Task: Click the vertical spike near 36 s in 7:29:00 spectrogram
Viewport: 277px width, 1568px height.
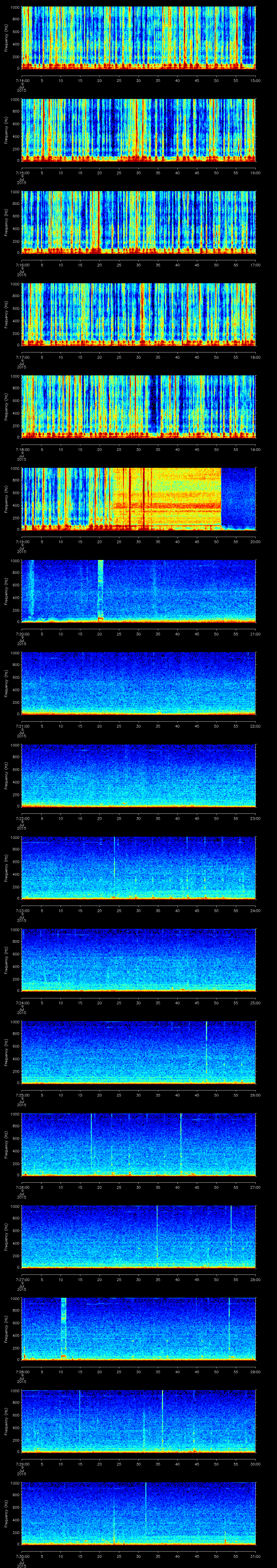Action: tap(163, 1421)
